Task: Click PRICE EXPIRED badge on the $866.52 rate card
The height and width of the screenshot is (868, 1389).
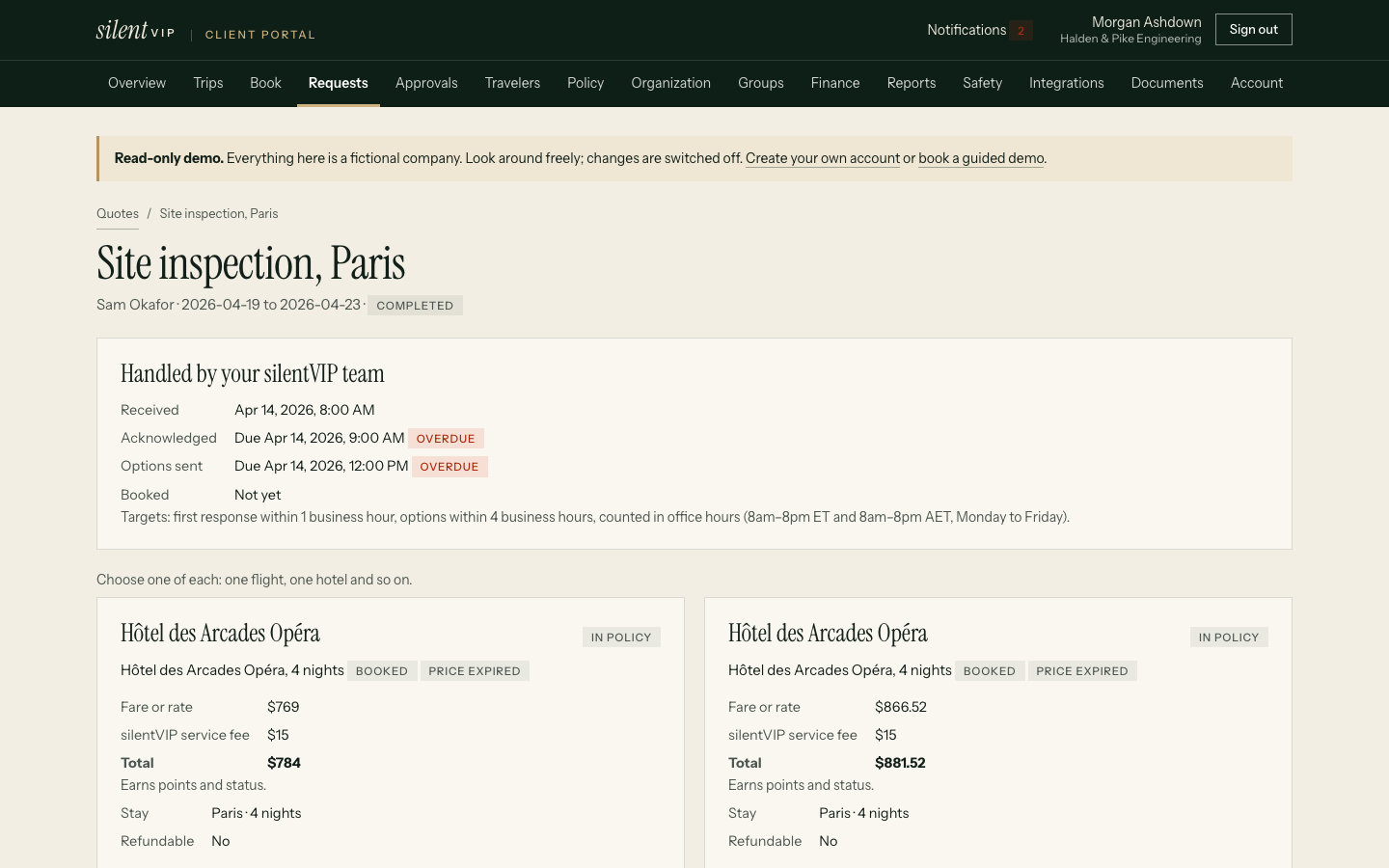Action: click(x=1082, y=670)
